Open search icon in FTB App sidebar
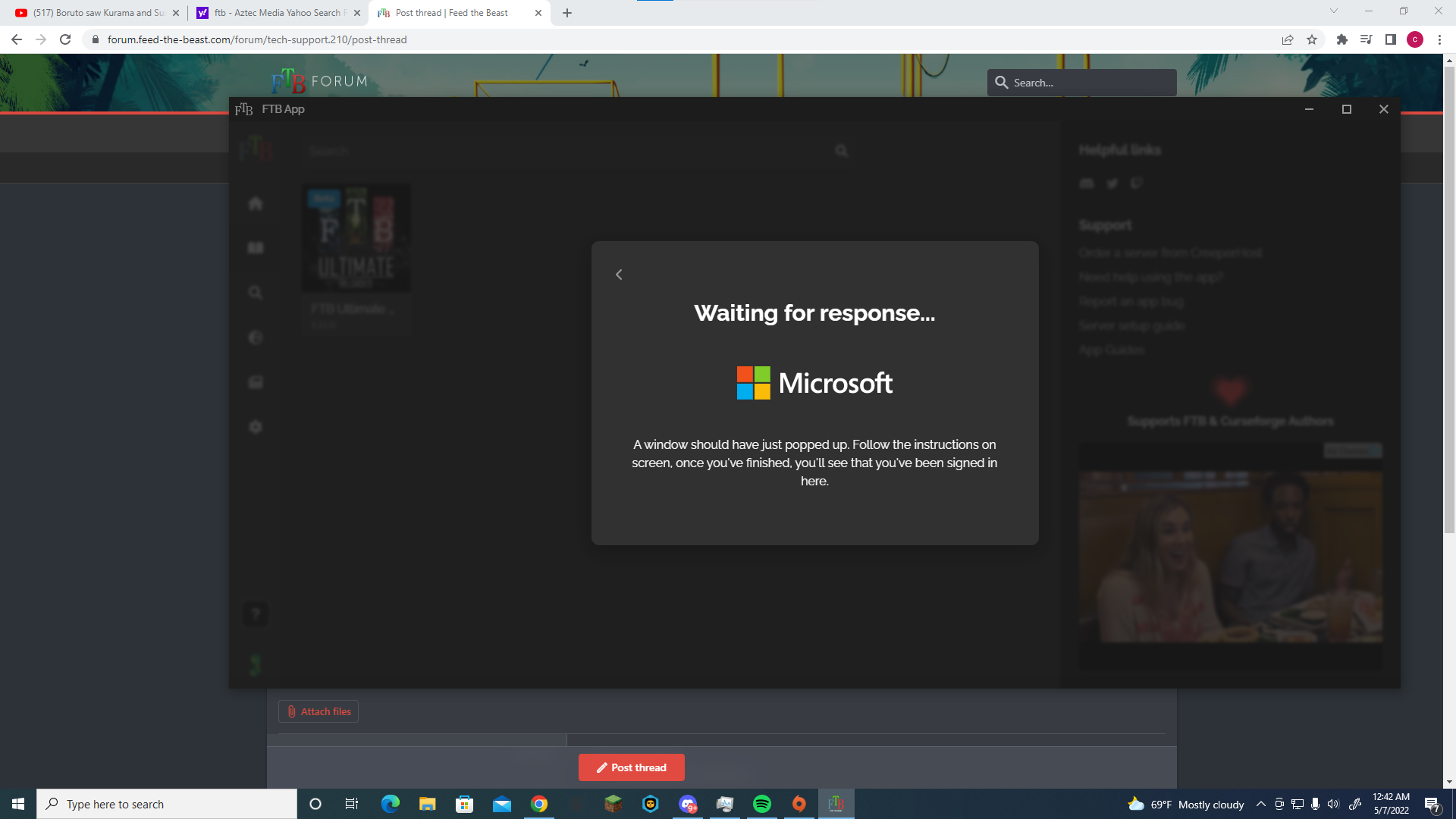 [x=256, y=293]
